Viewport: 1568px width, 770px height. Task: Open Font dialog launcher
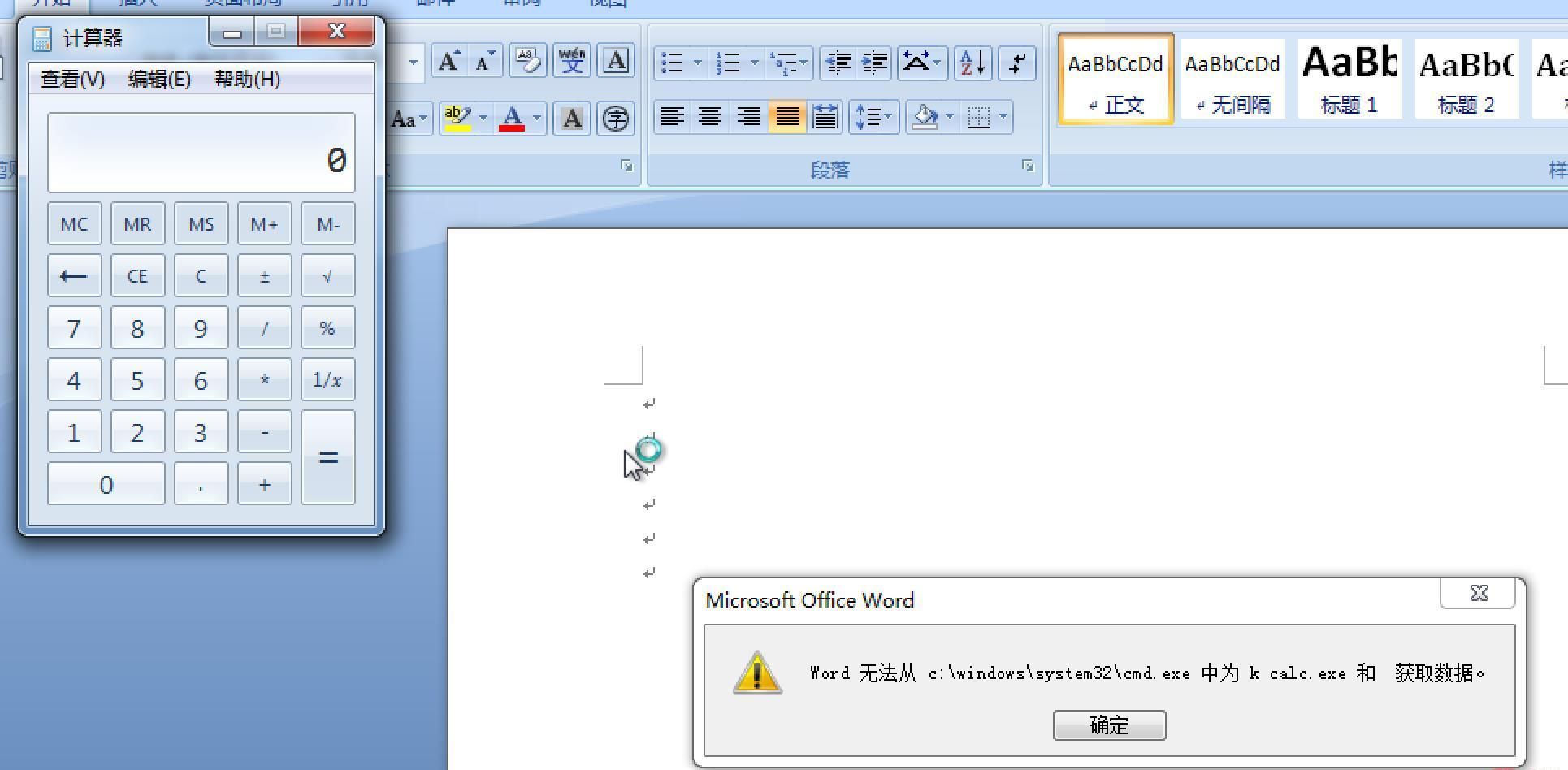click(626, 166)
